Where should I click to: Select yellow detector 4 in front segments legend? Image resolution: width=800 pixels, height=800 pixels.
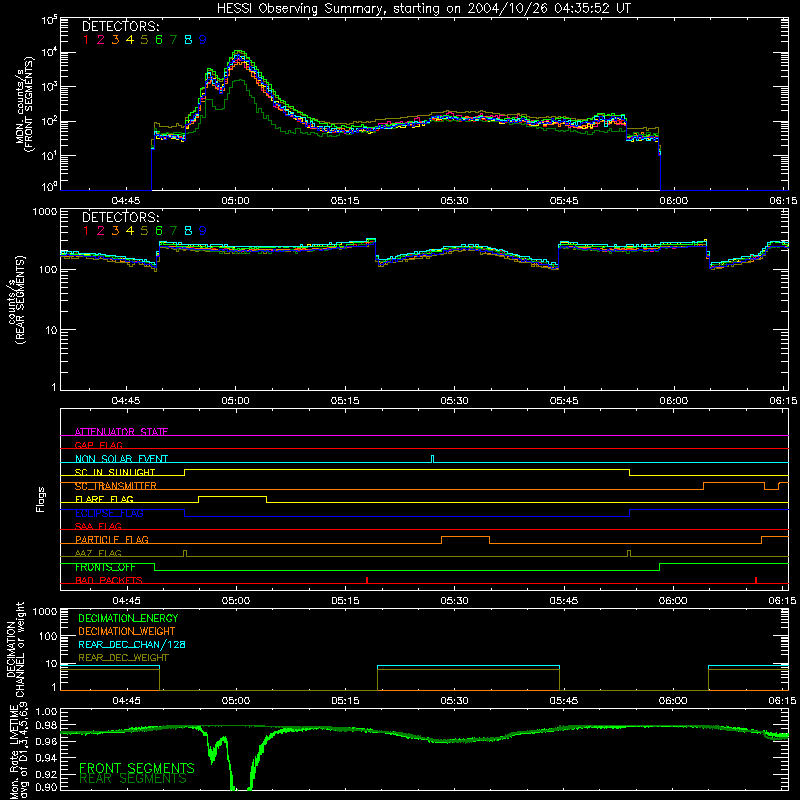pyautogui.click(x=130, y=39)
